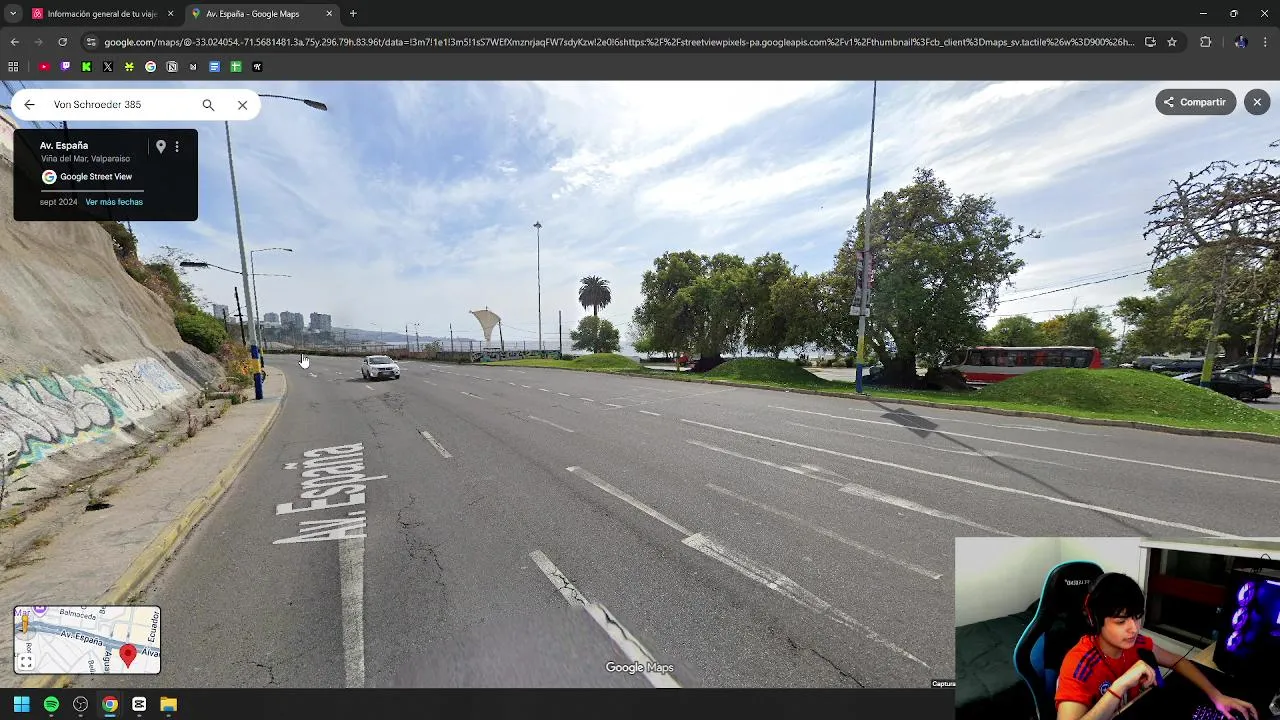The image size is (1280, 720).
Task: Click the install app icon in the address bar
Action: tap(1150, 42)
